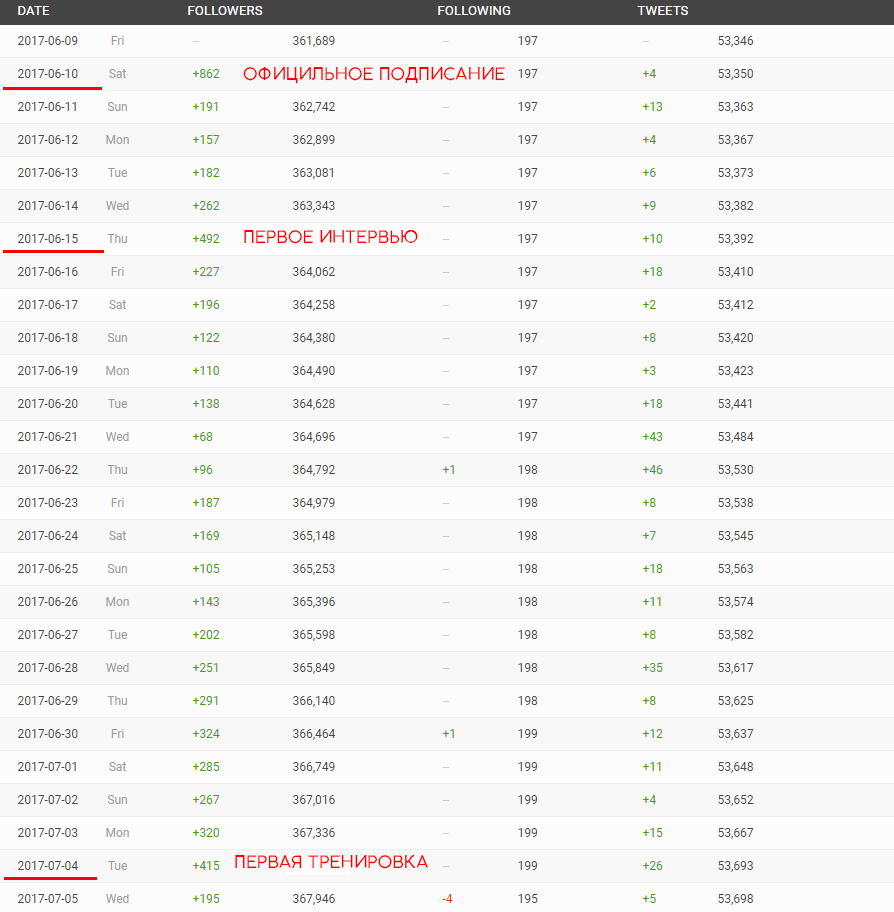Select the 367,946 followers total
This screenshot has height=912, width=894.
(314, 899)
